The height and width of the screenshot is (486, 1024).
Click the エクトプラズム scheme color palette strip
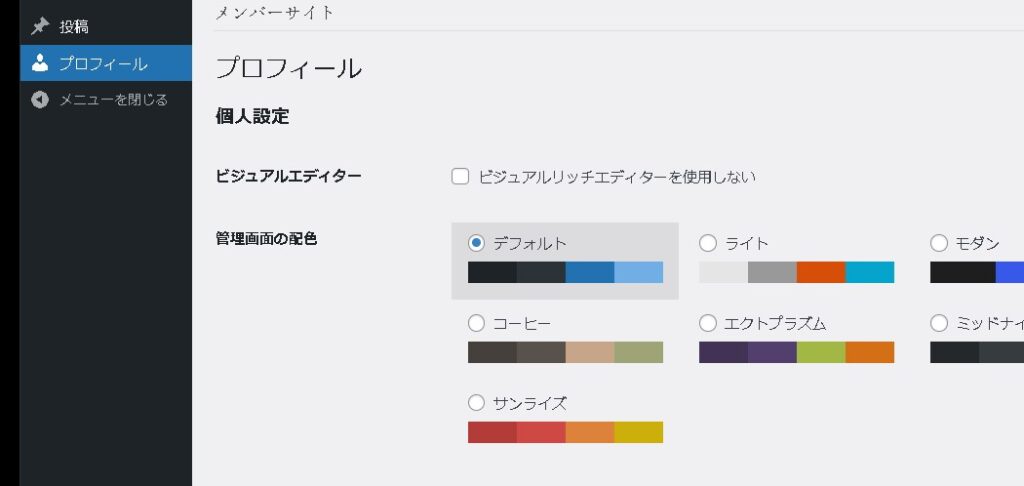coord(796,352)
